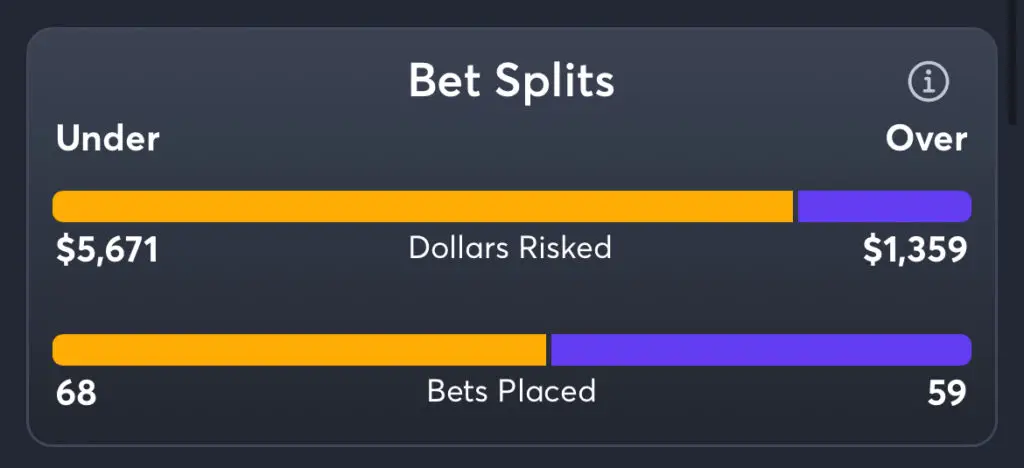Click the orange Under segment of Dollars Risked bar

pos(422,206)
